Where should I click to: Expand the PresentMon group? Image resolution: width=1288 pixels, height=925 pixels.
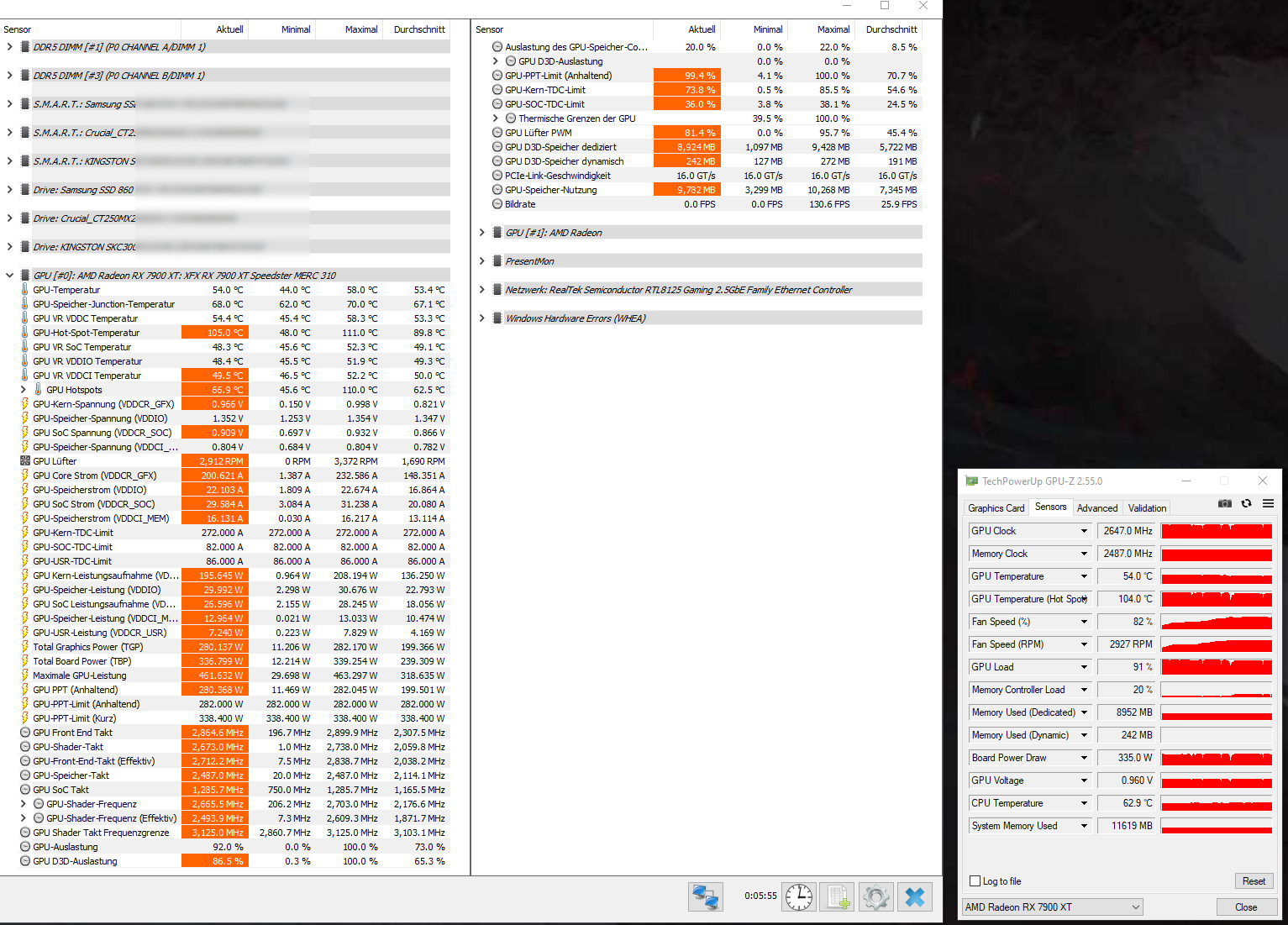click(481, 261)
